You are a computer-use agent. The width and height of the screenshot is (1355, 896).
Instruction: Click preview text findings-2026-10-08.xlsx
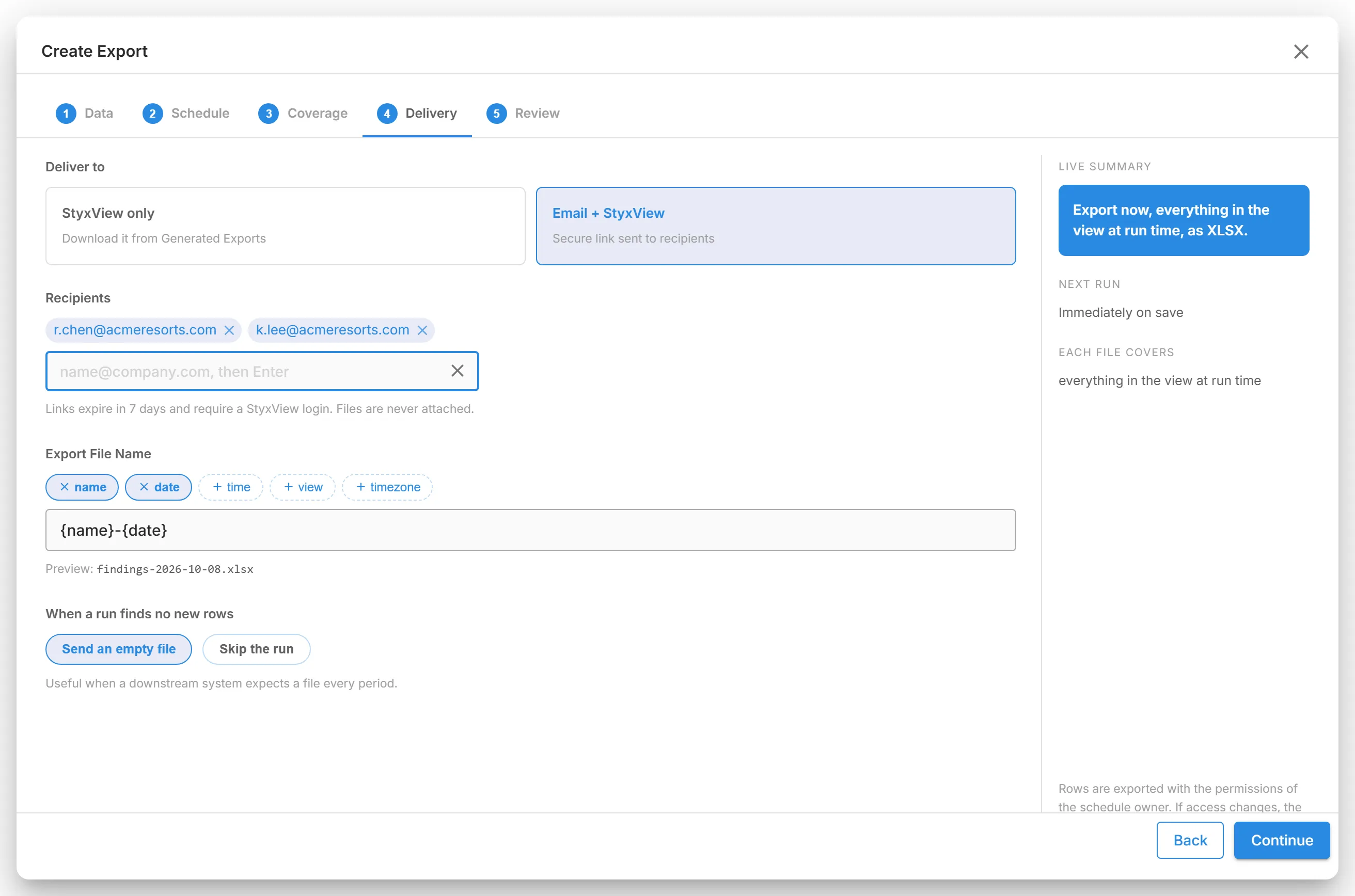click(175, 569)
